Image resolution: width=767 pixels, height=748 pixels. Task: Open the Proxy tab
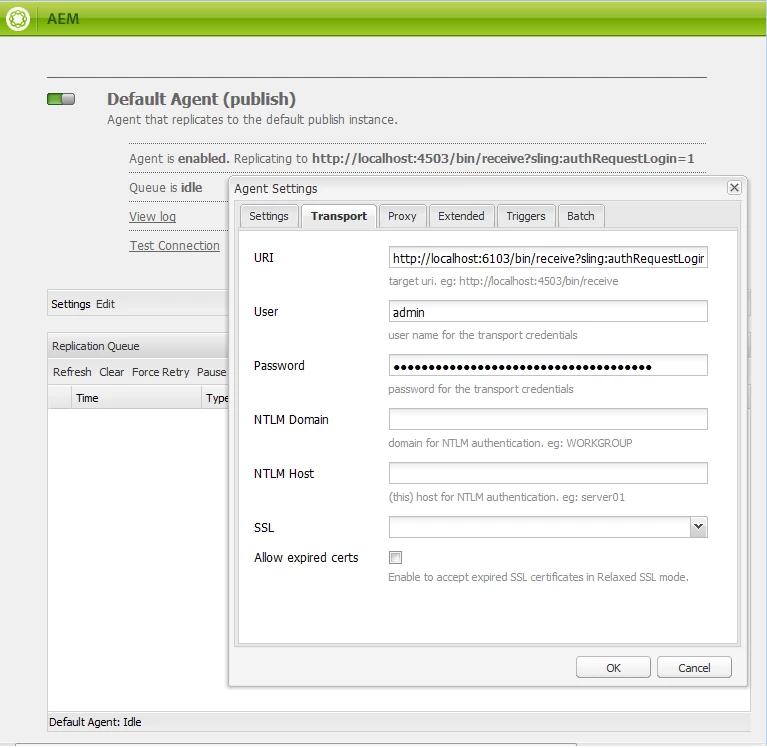tap(402, 216)
